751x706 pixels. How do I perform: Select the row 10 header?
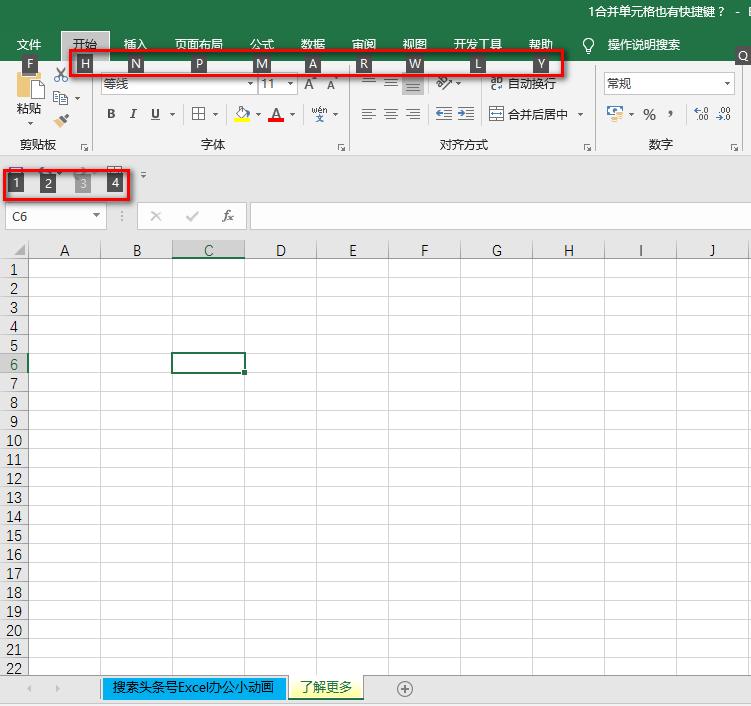pos(14,441)
